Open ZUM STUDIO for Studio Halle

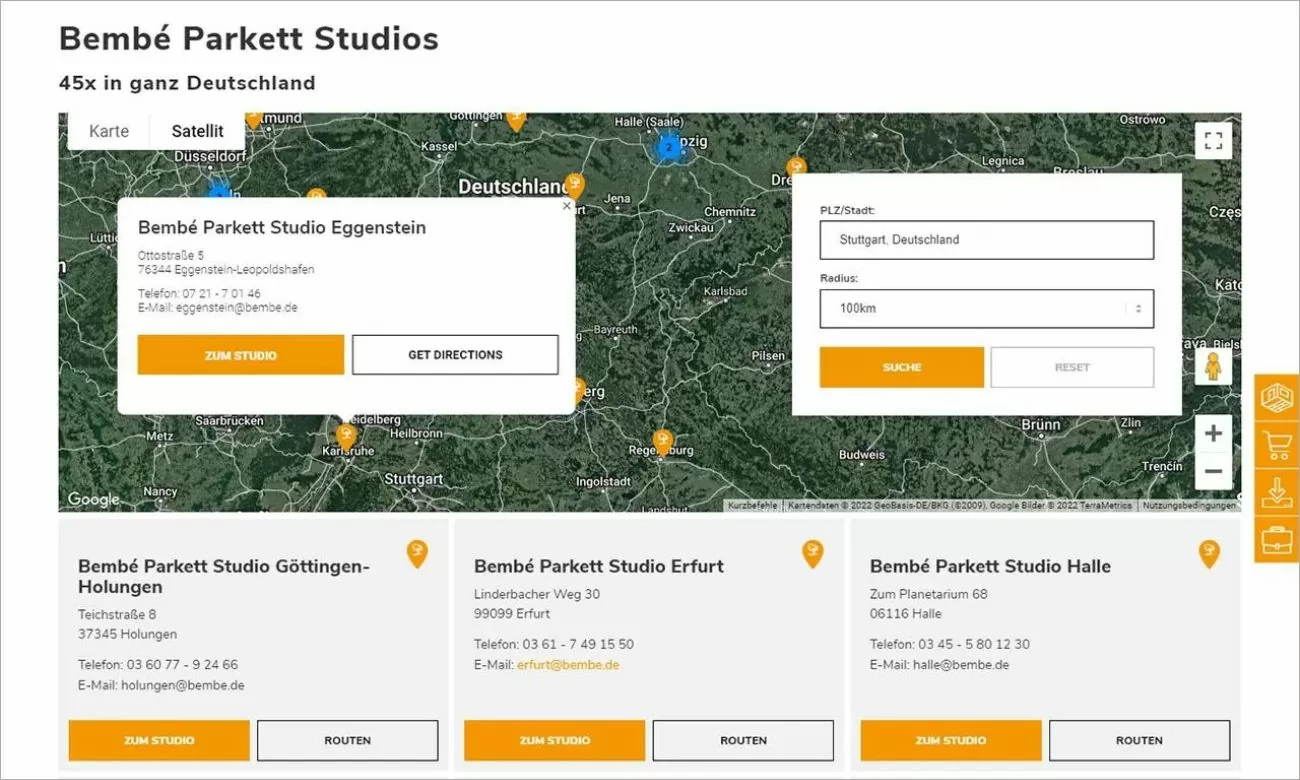tap(950, 740)
